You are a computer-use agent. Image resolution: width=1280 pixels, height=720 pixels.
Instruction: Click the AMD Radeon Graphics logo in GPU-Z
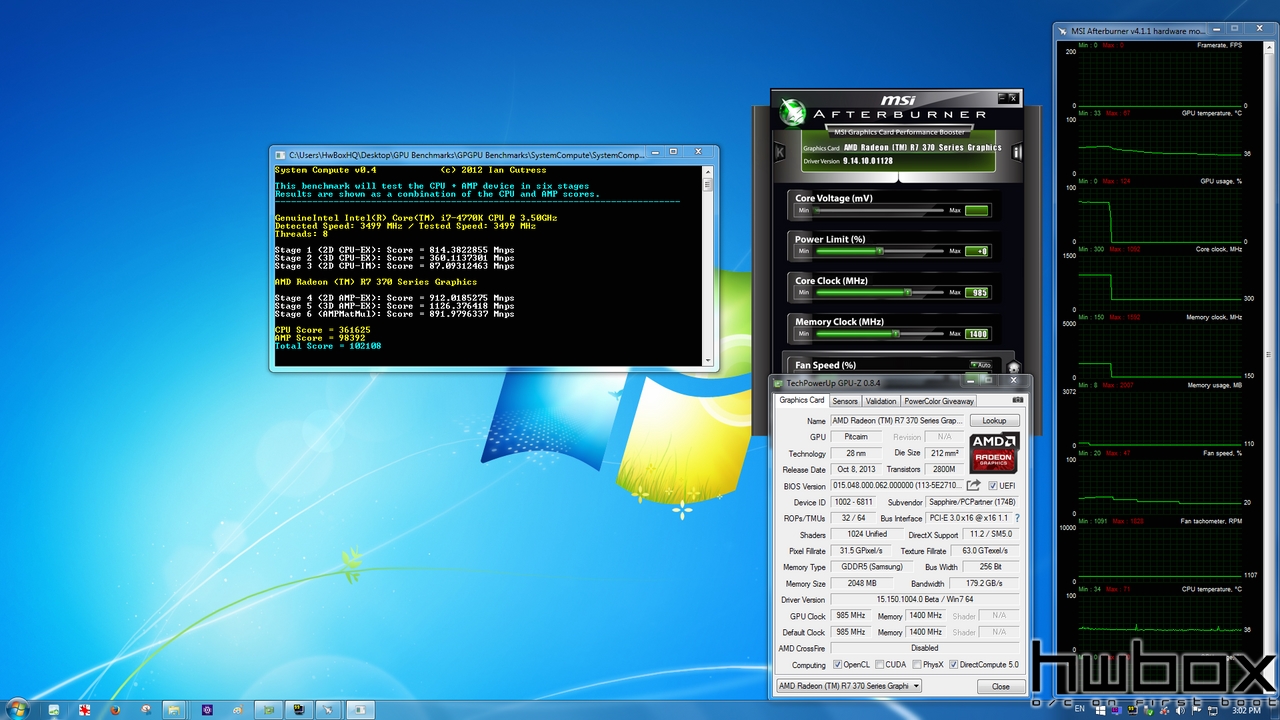(993, 453)
